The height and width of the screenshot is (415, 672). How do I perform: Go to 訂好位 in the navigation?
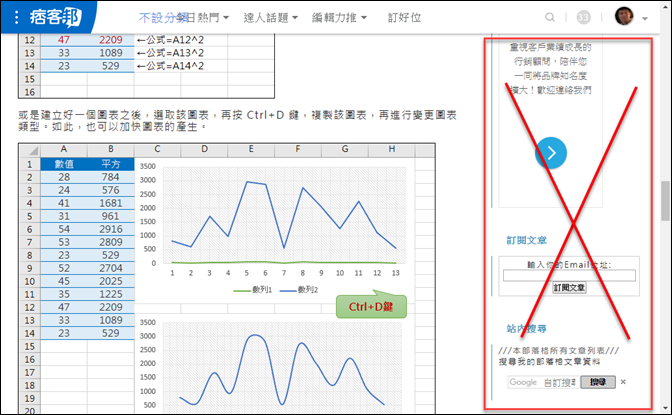pos(404,18)
